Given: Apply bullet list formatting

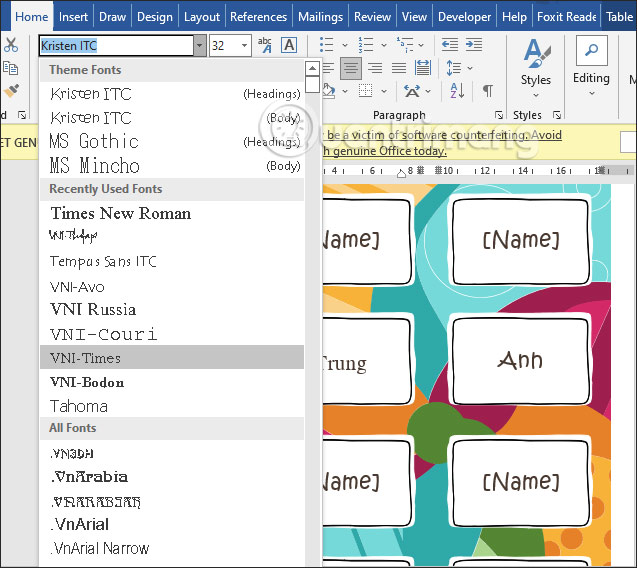Looking at the screenshot, I should click(x=327, y=45).
